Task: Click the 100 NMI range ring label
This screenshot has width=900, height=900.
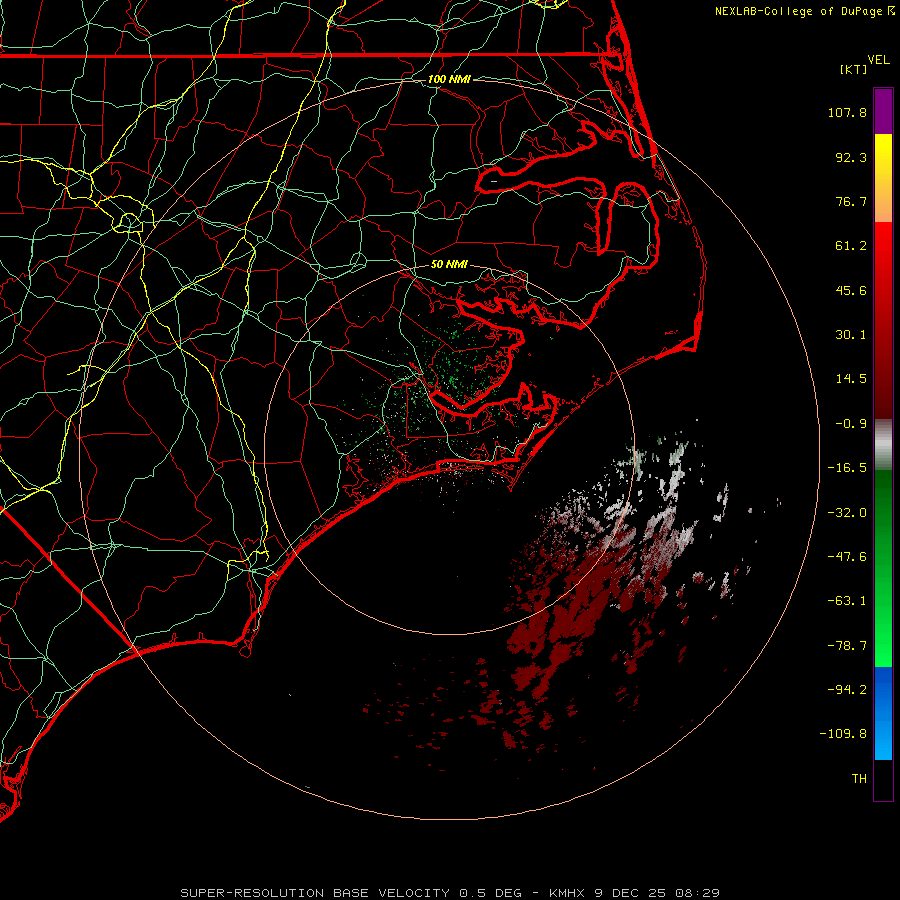Action: pos(449,79)
